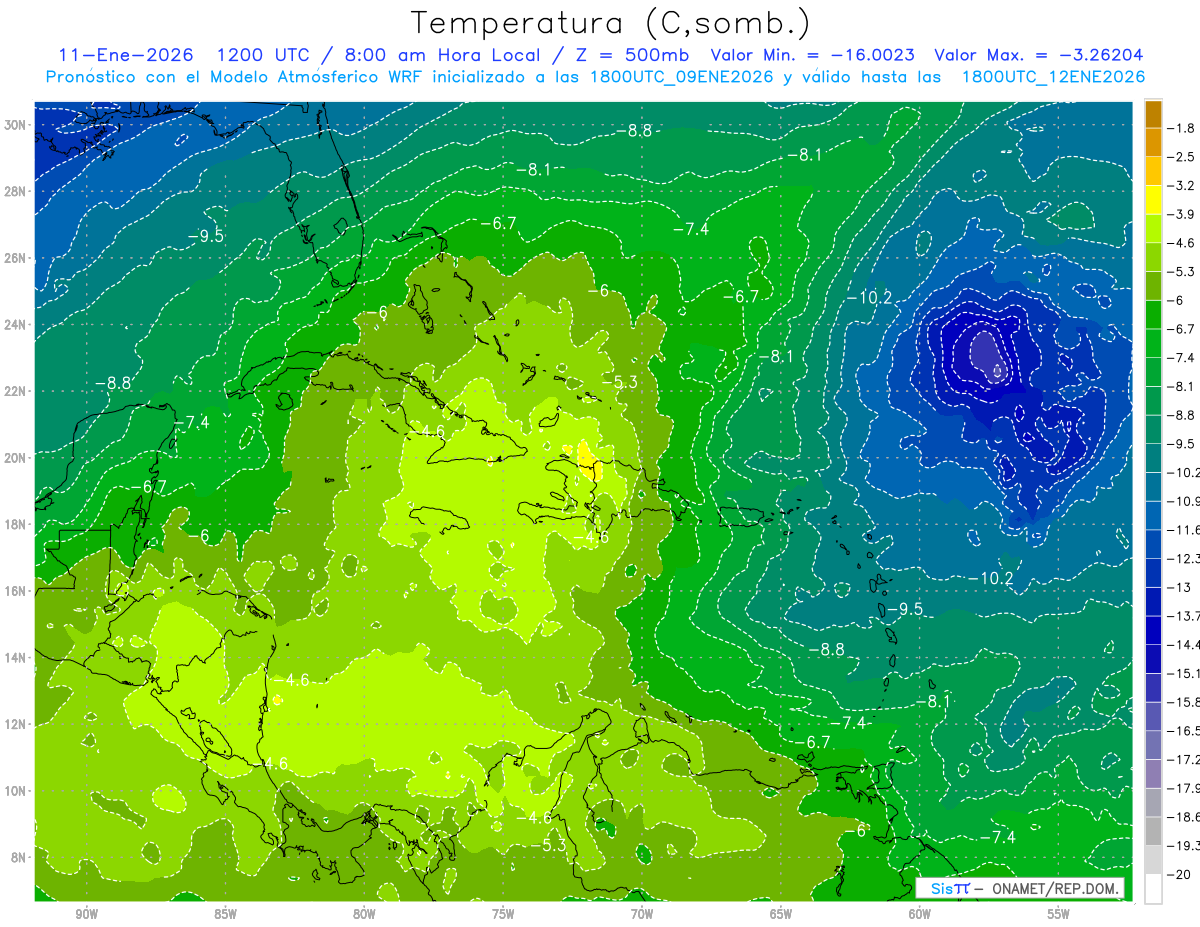Click the "75W" longitude label
The width and height of the screenshot is (1200, 927).
[503, 914]
